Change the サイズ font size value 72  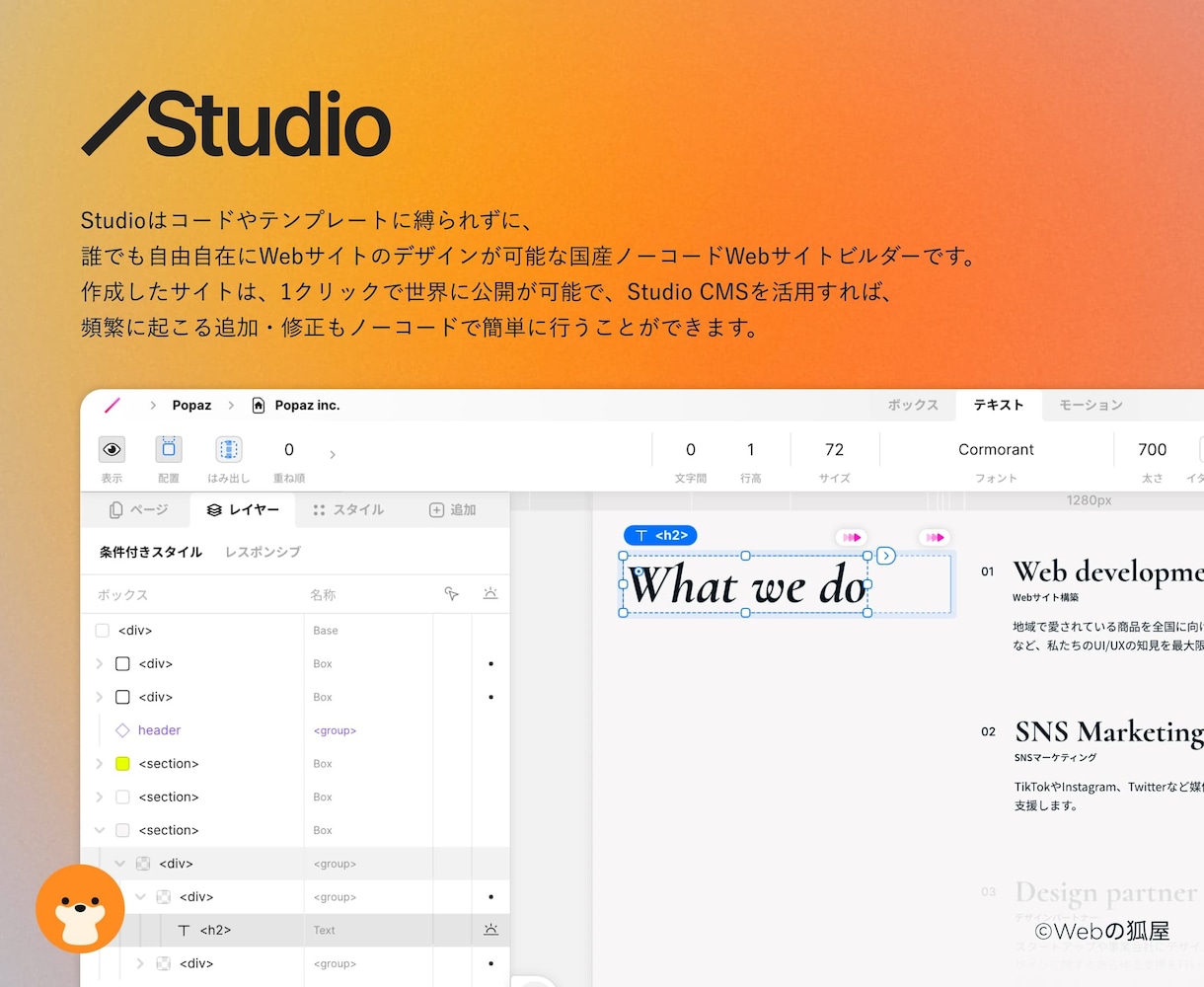point(835,450)
